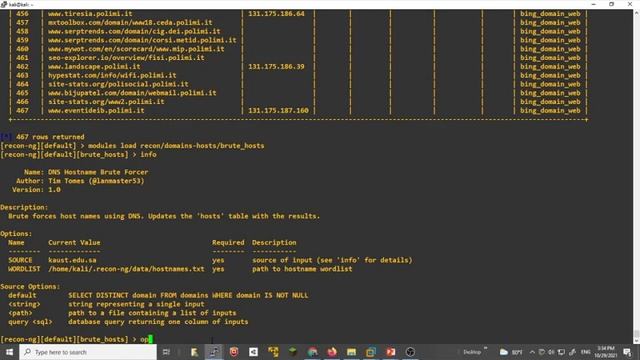Click author Tim Tomes (@lanmaster53)
This screenshot has height=360, width=640.
pos(96,181)
